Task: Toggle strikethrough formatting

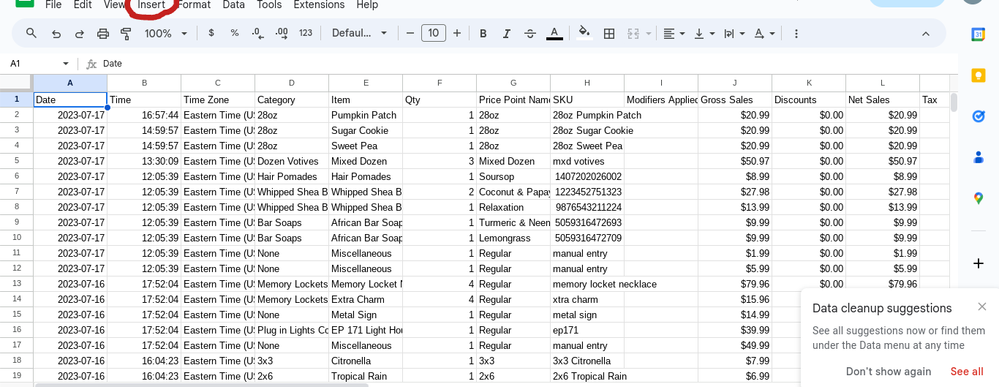Action: (x=530, y=34)
